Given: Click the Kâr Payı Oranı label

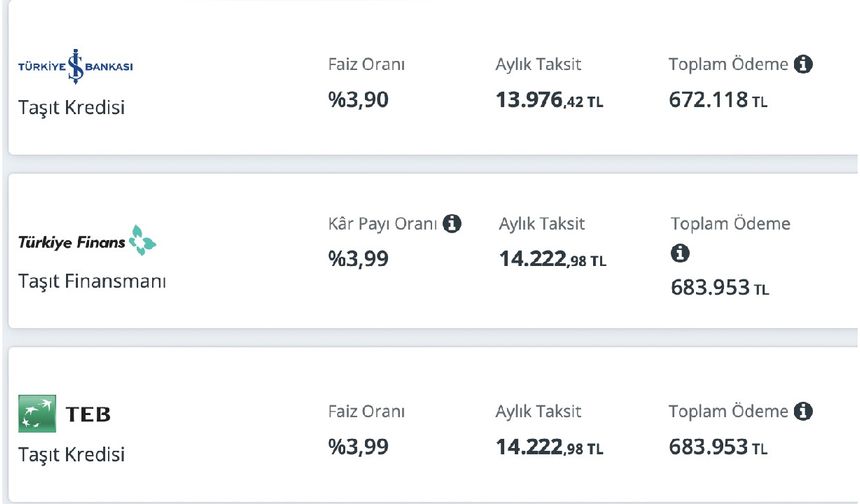Looking at the screenshot, I should pos(383,224).
